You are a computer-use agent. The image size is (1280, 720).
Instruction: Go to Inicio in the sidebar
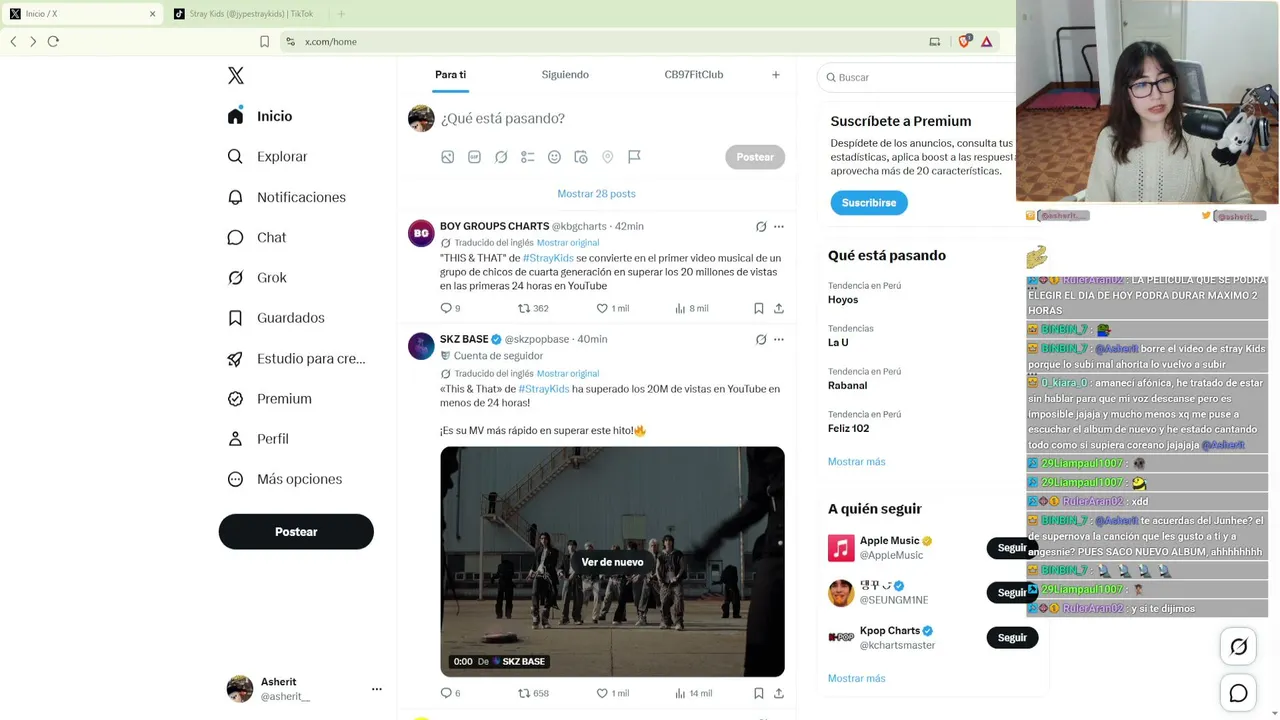[260, 116]
